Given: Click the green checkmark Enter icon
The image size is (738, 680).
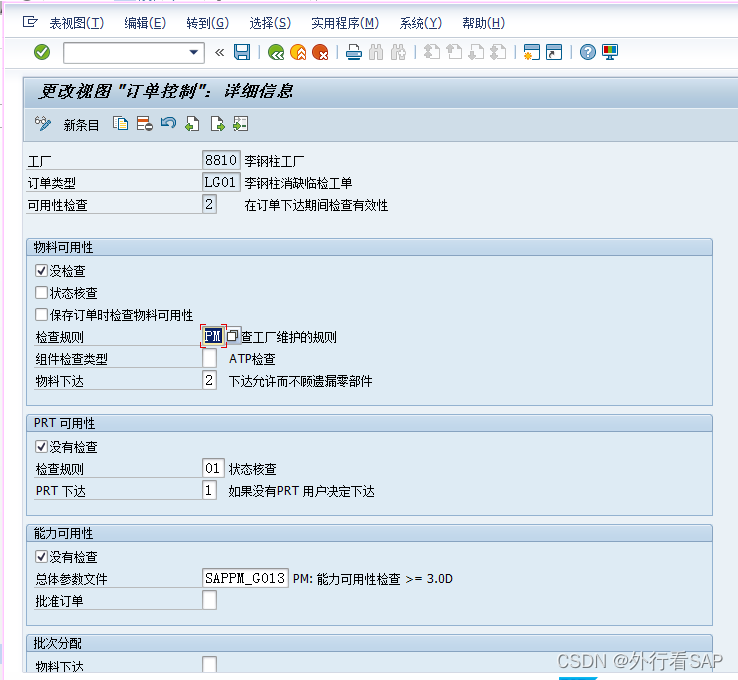Looking at the screenshot, I should (x=42, y=52).
